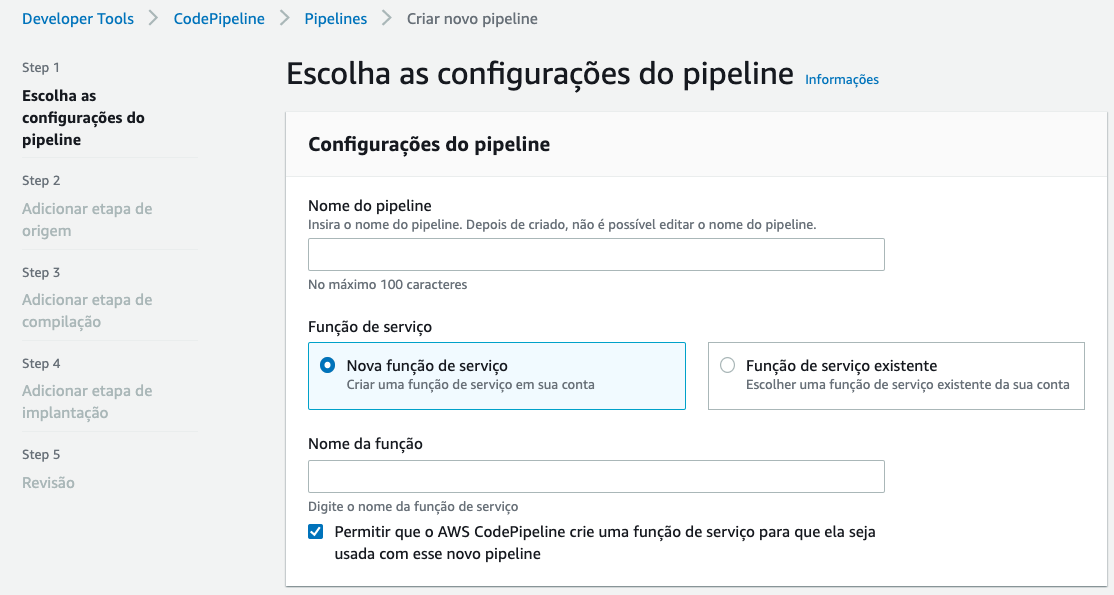Viewport: 1114px width, 595px height.
Task: Open the Developer Tools breadcrumb link
Action: (x=78, y=18)
